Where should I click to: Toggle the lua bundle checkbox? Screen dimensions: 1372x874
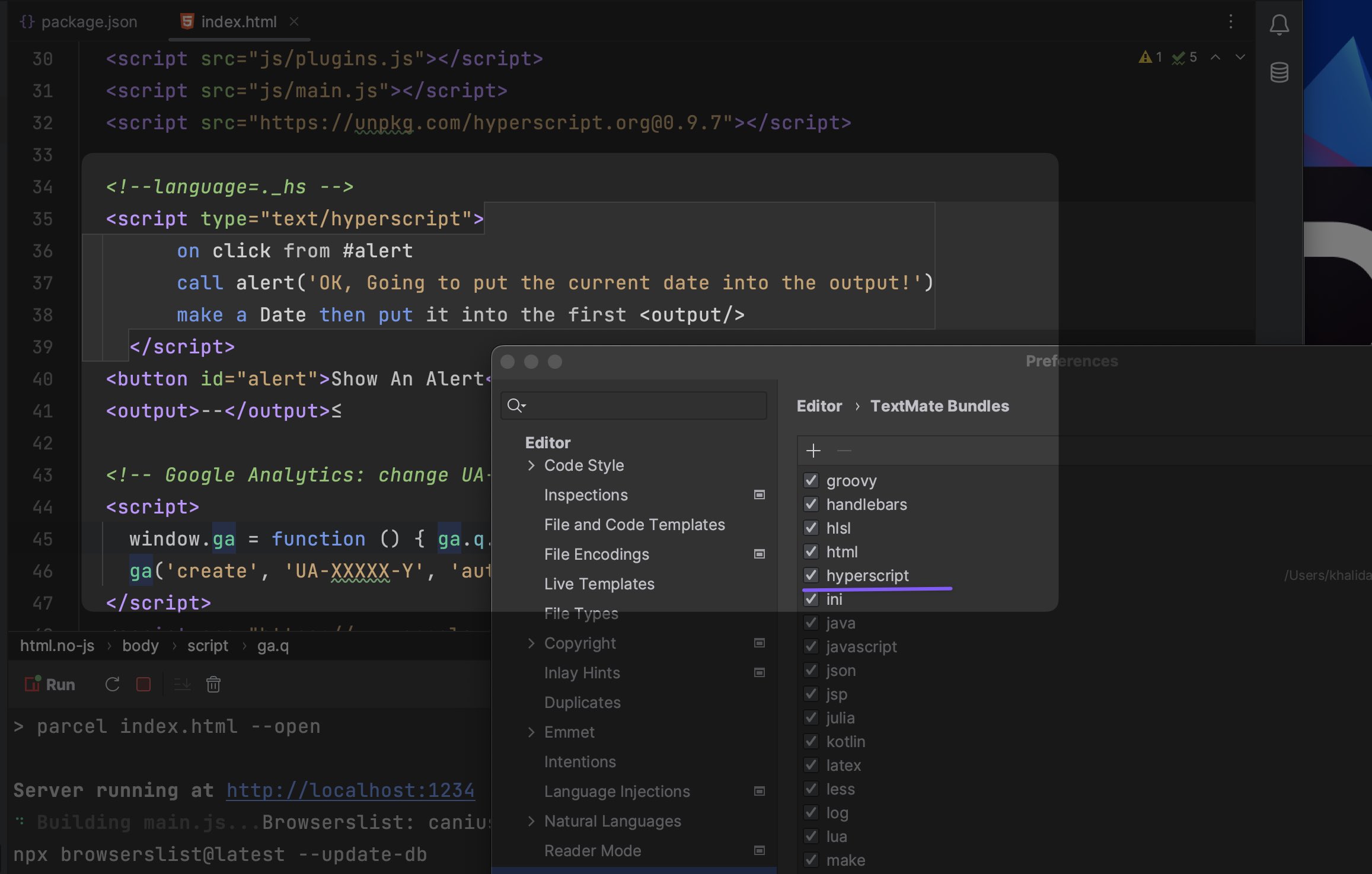tap(811, 836)
